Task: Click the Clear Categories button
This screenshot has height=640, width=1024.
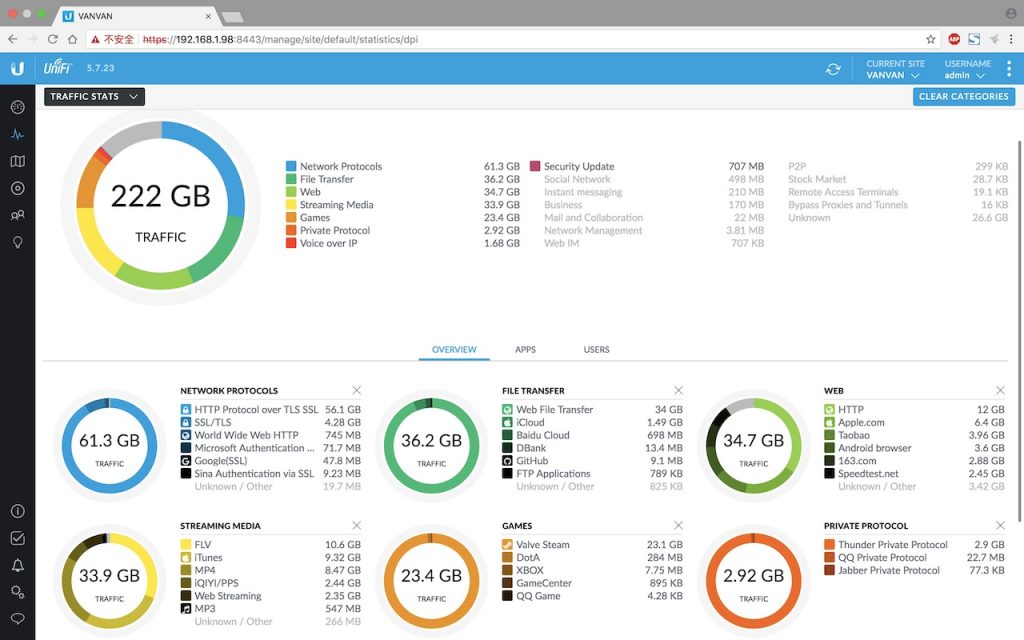Action: (963, 96)
